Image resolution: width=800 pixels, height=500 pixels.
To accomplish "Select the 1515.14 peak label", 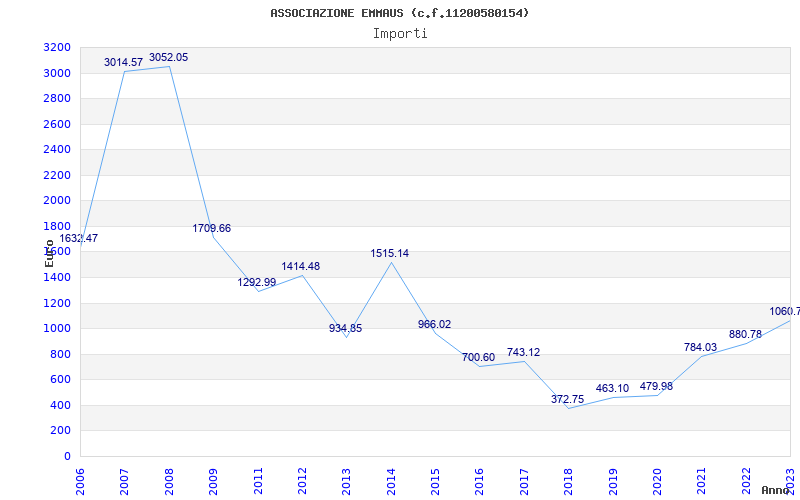I will click(390, 253).
